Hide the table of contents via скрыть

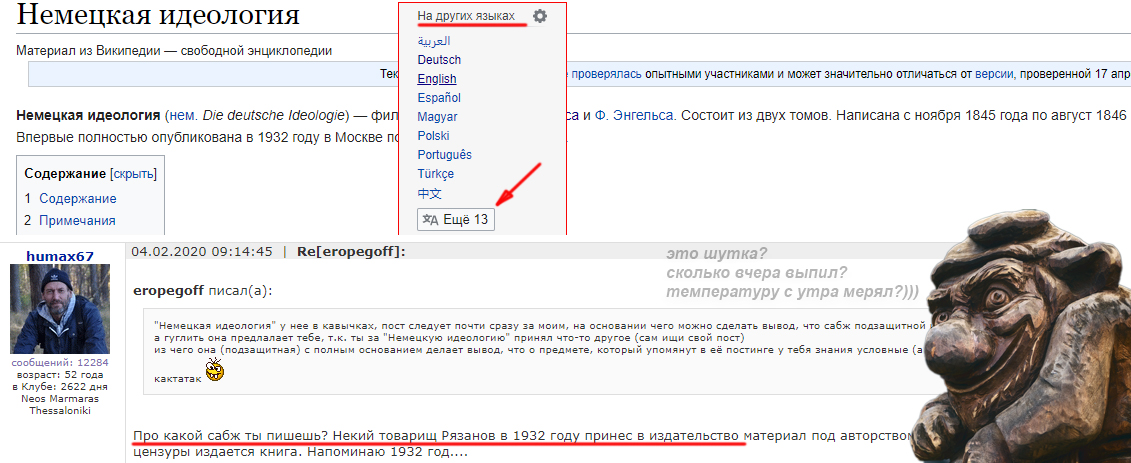tap(133, 173)
